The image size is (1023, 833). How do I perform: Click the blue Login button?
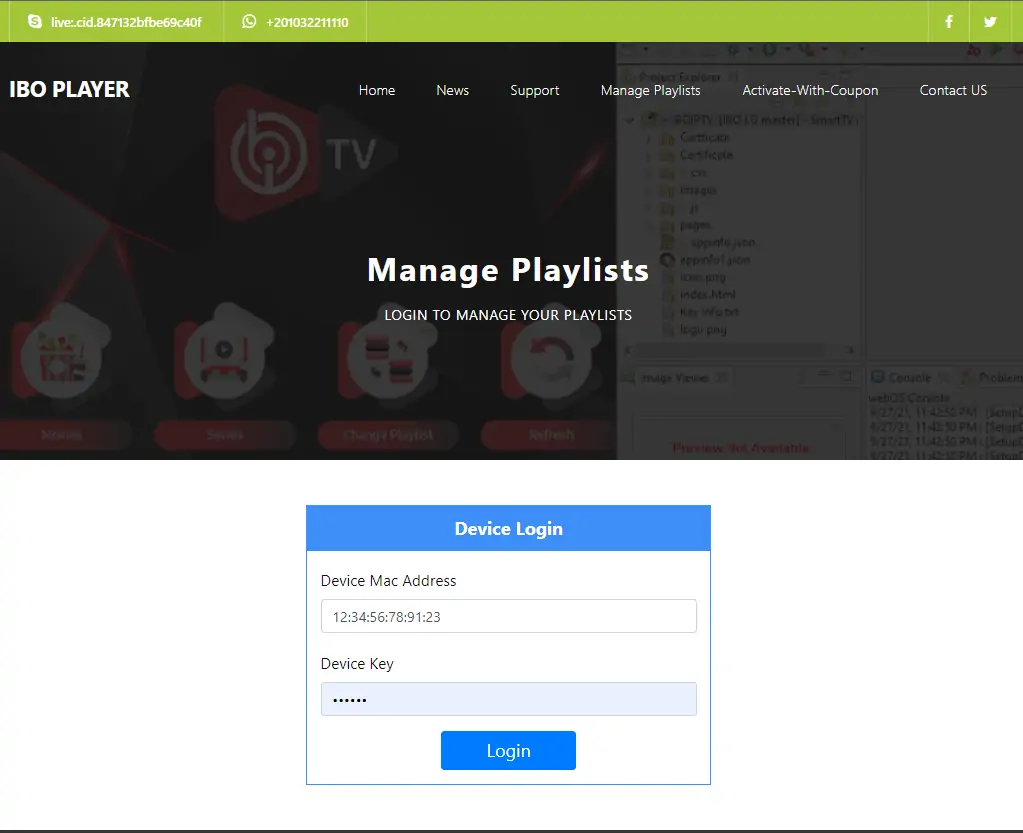[x=508, y=751]
